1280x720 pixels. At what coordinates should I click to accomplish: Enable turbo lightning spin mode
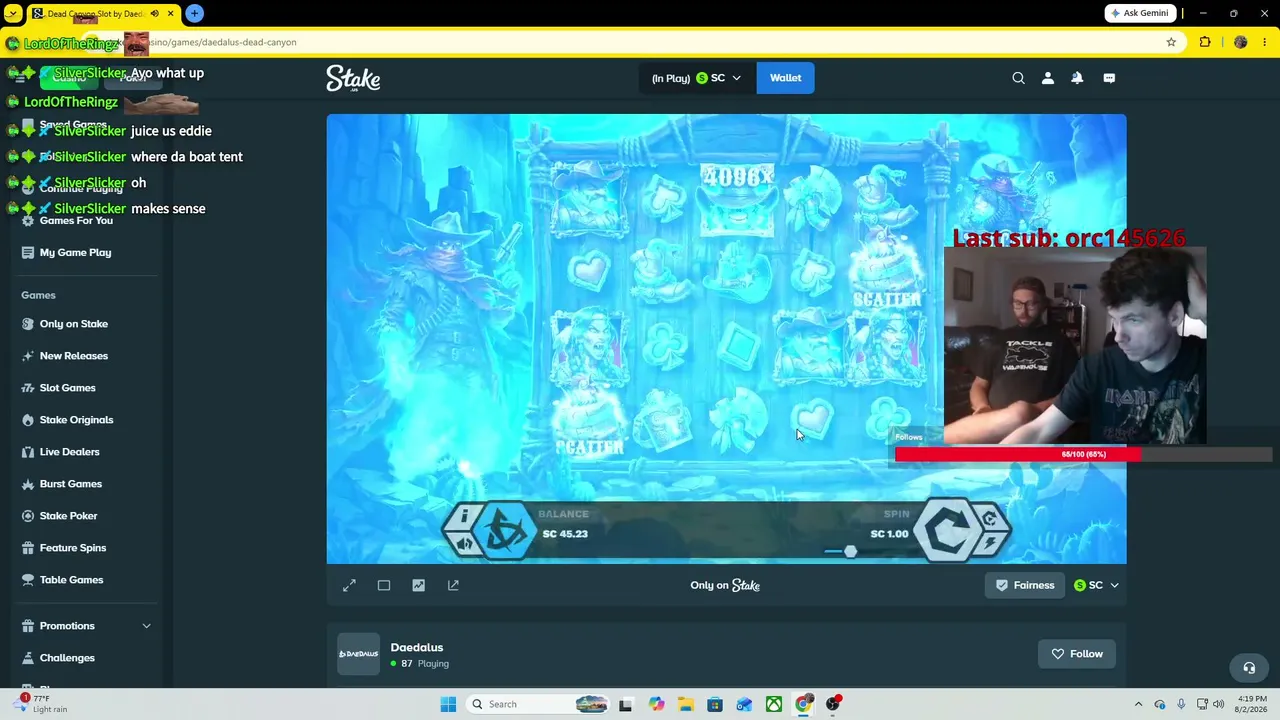(989, 543)
